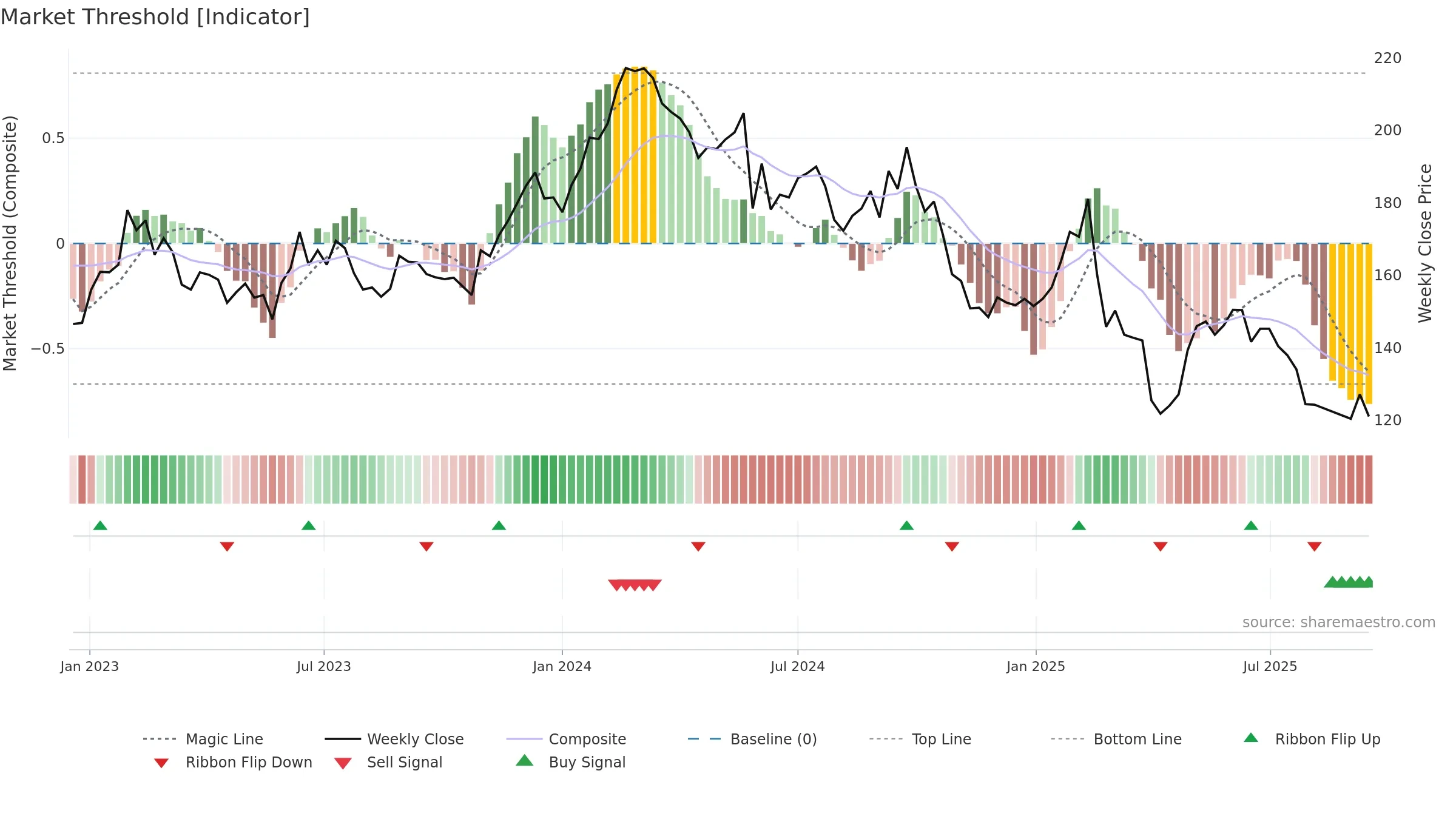Toggle the Top Line legend entry
This screenshot has width=1456, height=819.
coord(920,739)
